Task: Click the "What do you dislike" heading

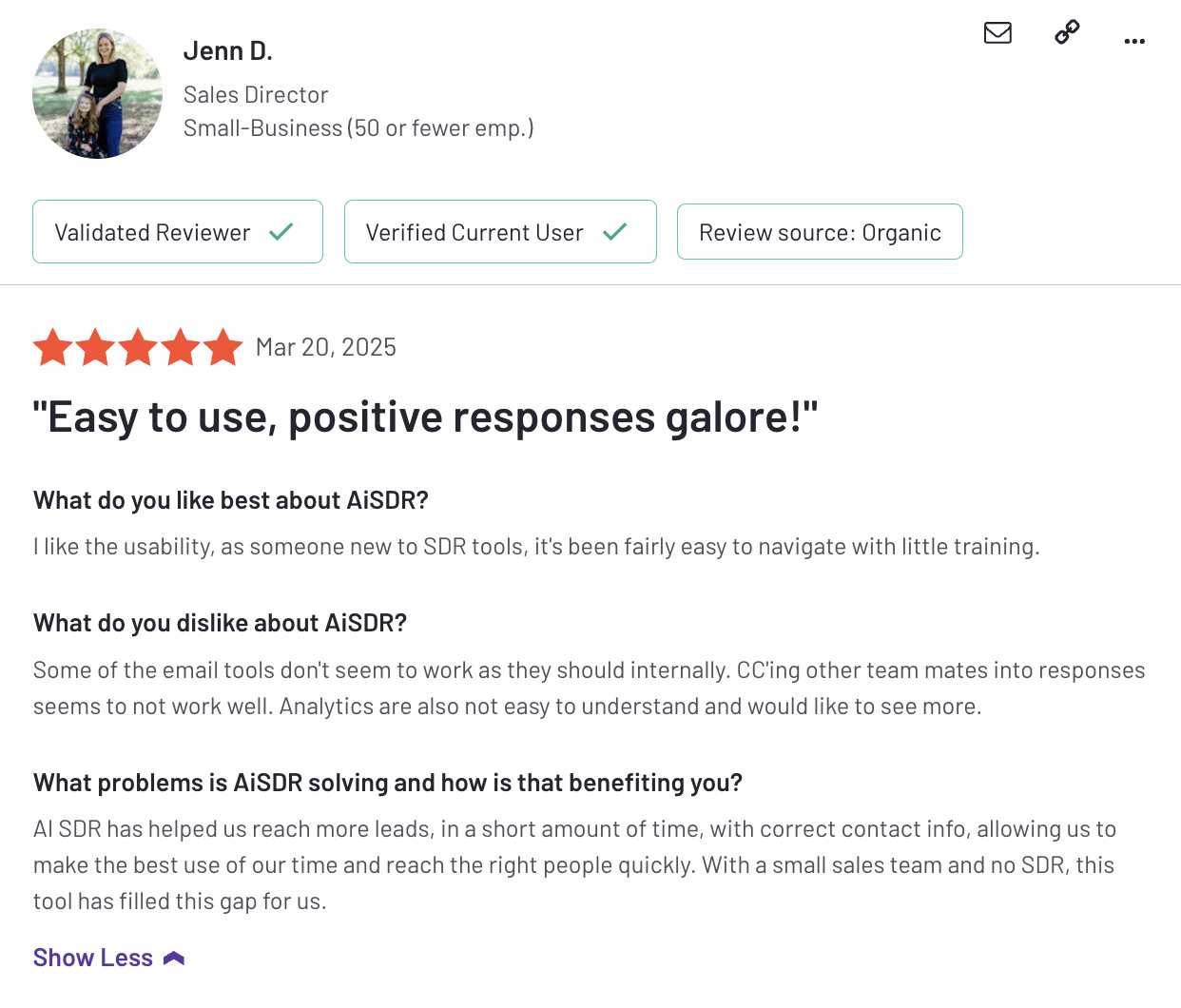Action: click(220, 623)
